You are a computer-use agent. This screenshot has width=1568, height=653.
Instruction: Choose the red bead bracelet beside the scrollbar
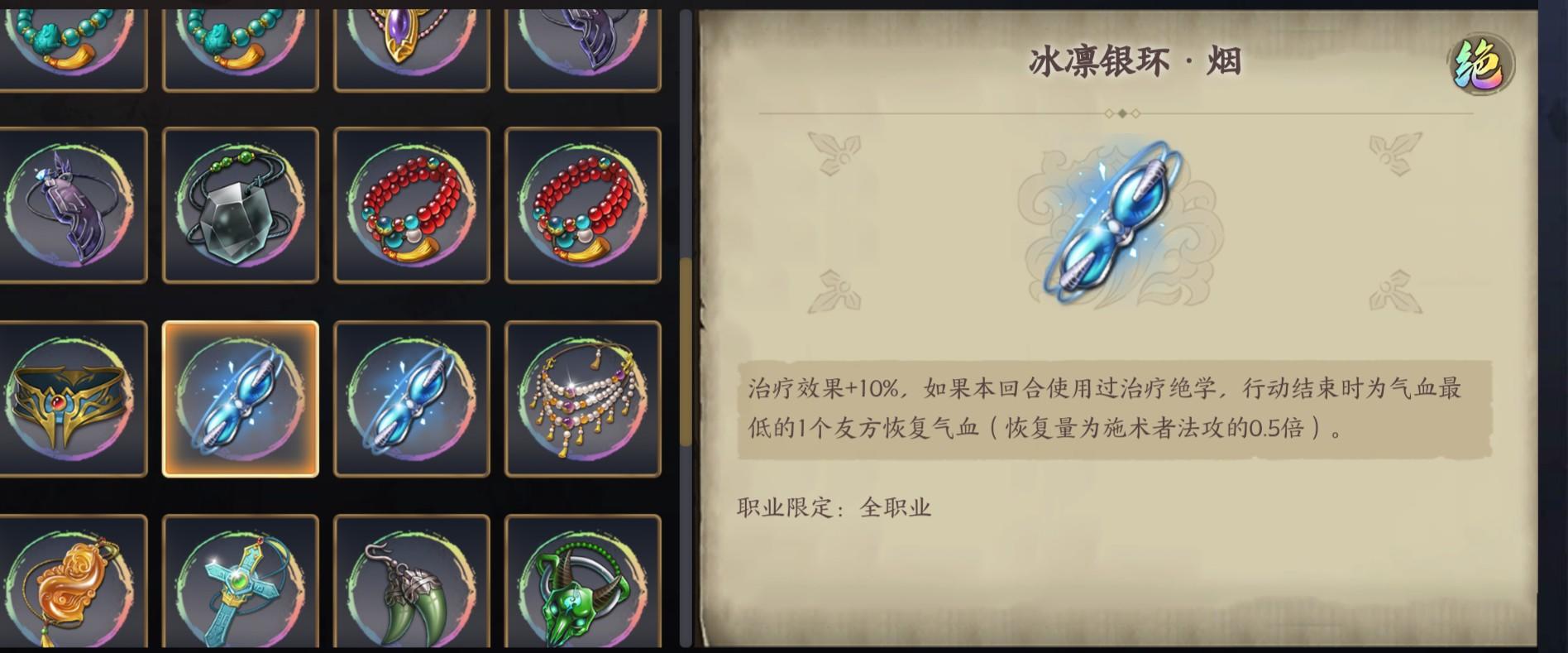583,205
